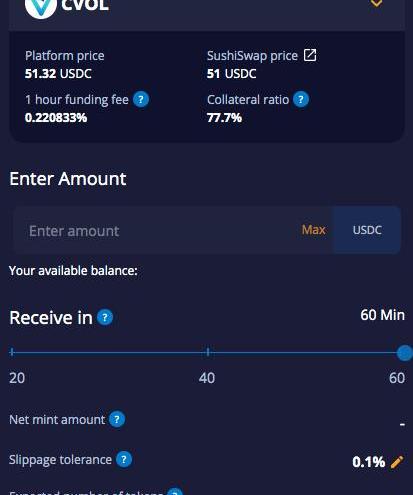Show help for Expected number of tokens

pyautogui.click(x=175, y=492)
